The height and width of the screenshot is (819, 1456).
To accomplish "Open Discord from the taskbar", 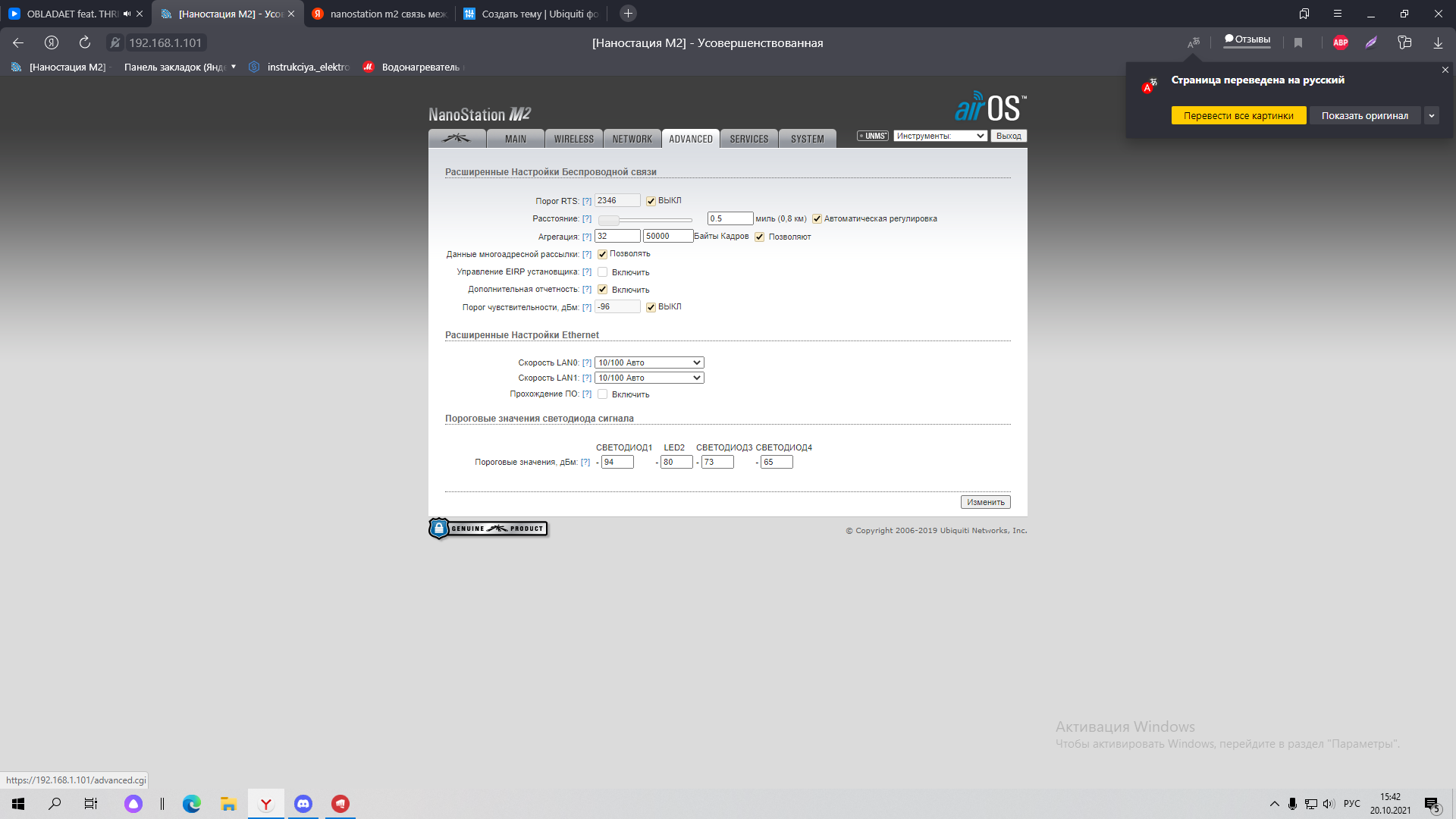I will point(303,804).
